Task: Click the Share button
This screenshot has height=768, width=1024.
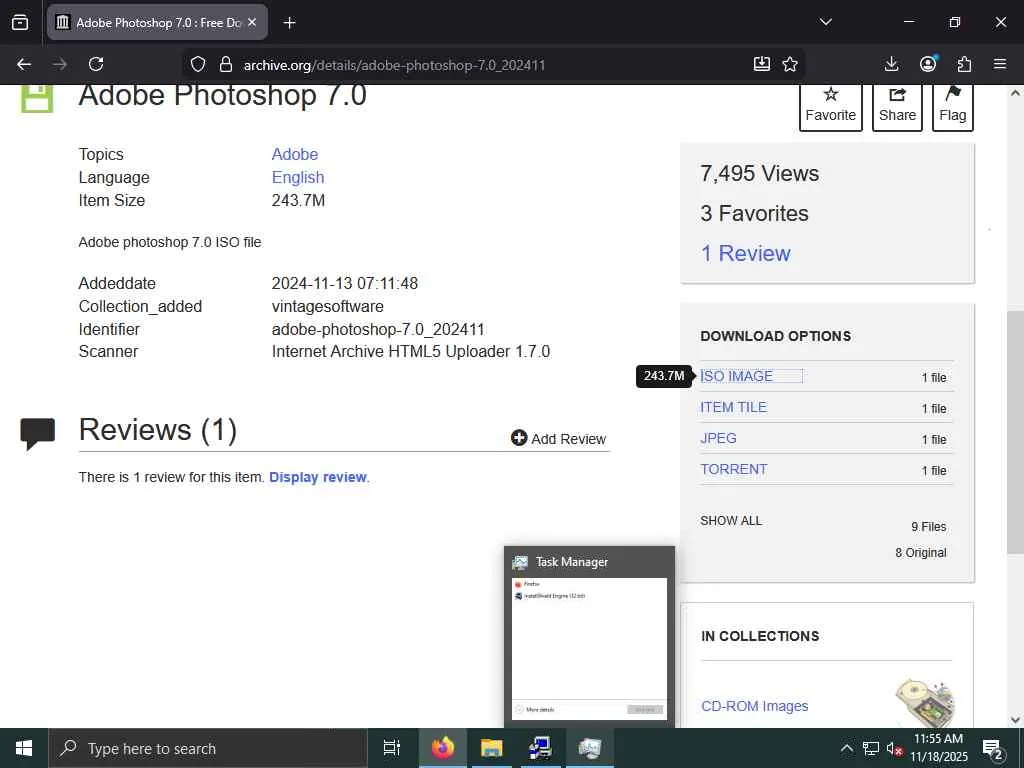Action: pos(897,106)
